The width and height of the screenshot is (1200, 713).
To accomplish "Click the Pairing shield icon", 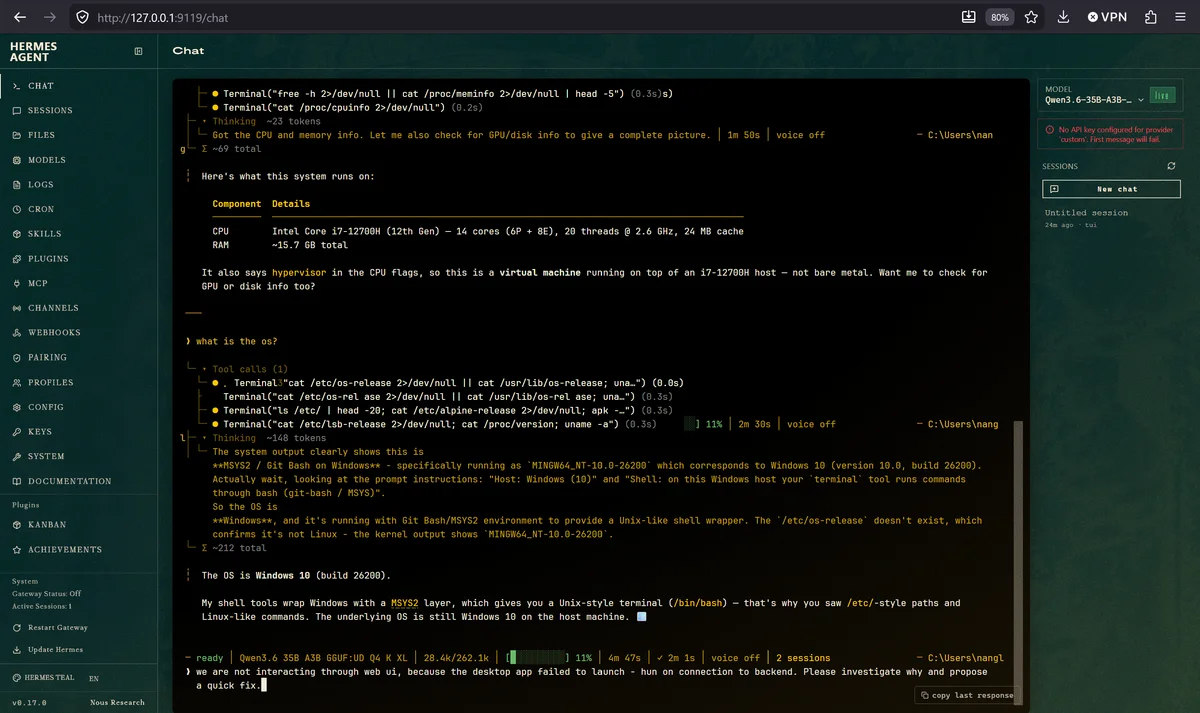I will coord(17,357).
